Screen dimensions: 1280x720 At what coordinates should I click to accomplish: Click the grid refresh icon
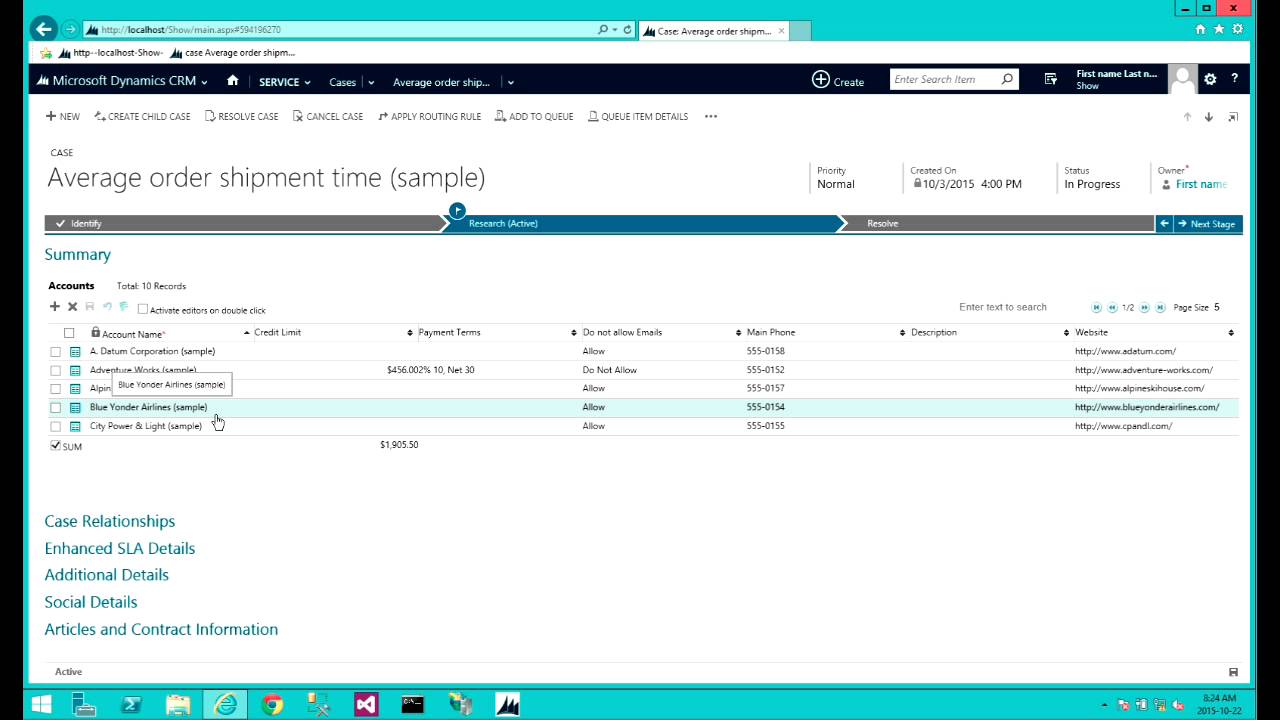[124, 307]
